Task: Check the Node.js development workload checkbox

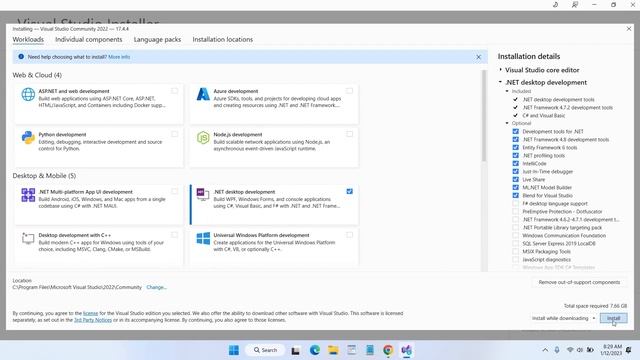Action: (349, 134)
